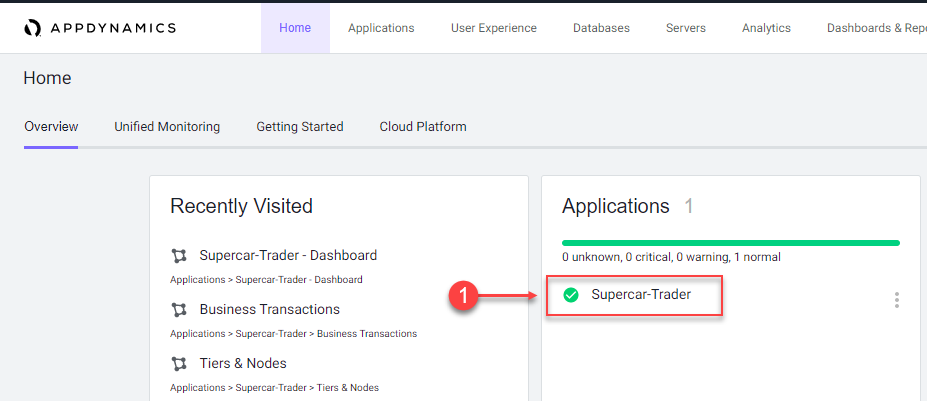Open the Applications menu tab
Viewport: 927px width, 401px height.
click(x=381, y=28)
